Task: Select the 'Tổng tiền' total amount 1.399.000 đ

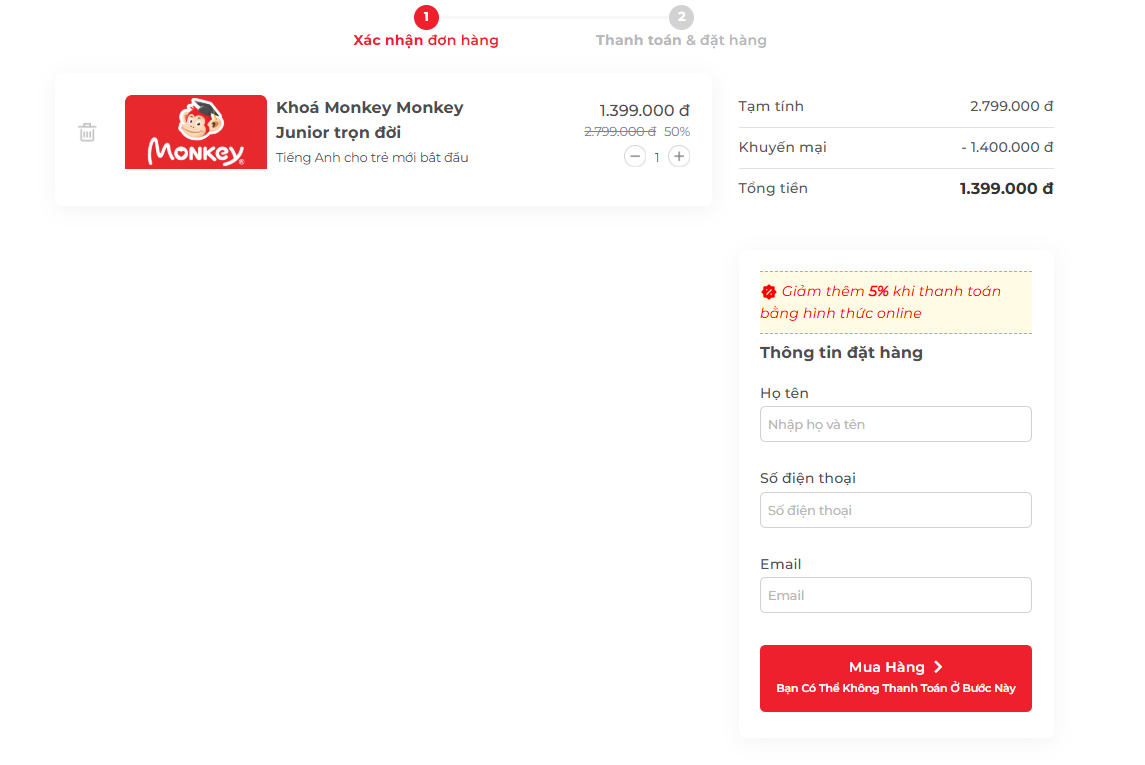Action: [x=1006, y=188]
